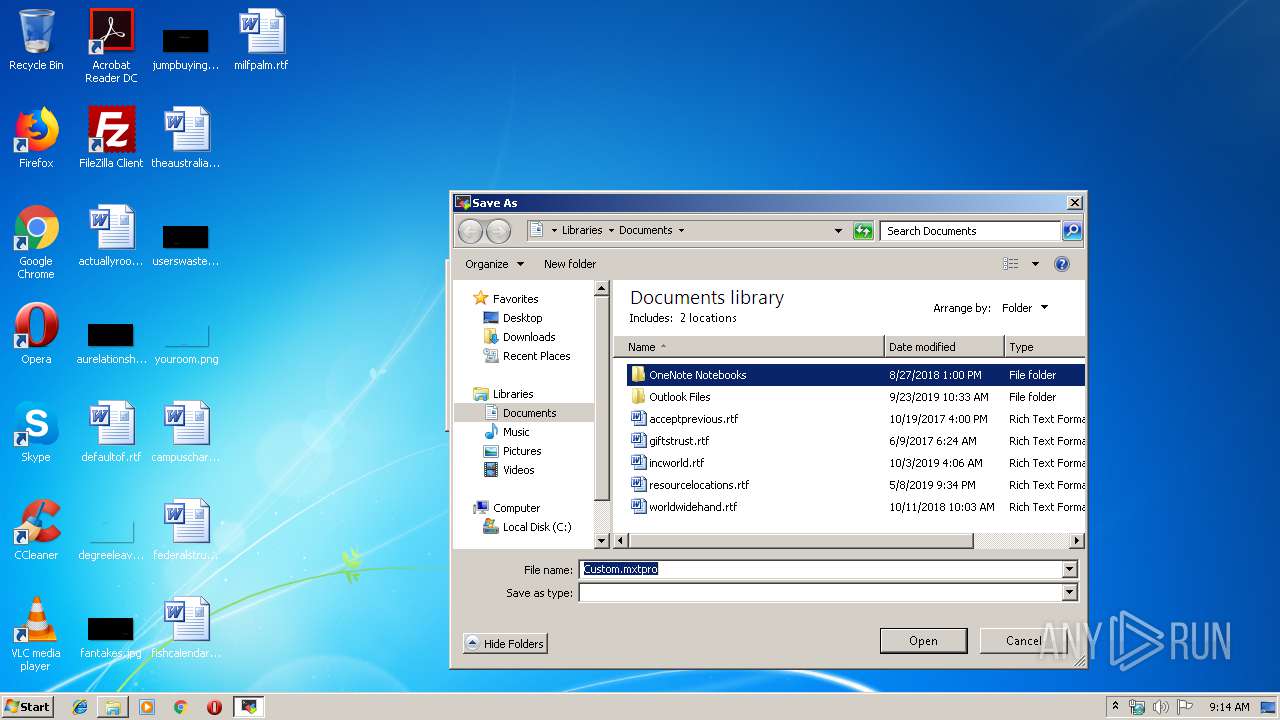Open FileZilla Client shortcut
Screen dimensions: 1280x720
pyautogui.click(x=111, y=138)
